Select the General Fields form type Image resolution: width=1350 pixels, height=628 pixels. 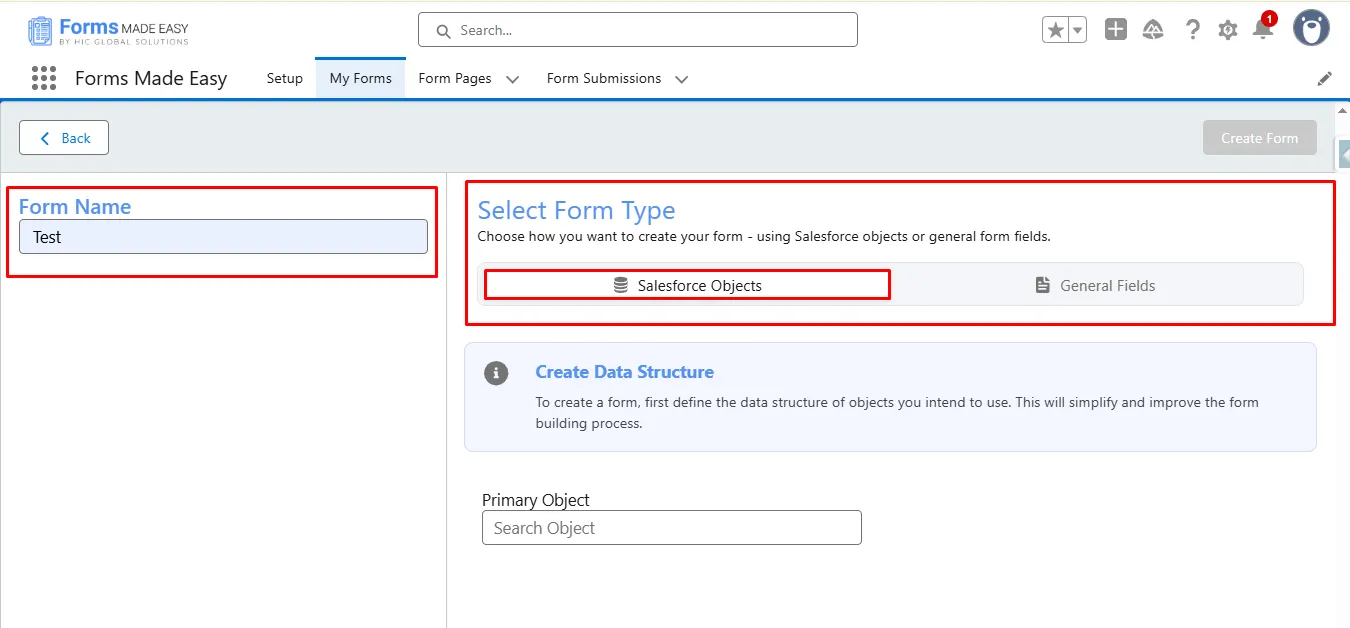click(1095, 285)
